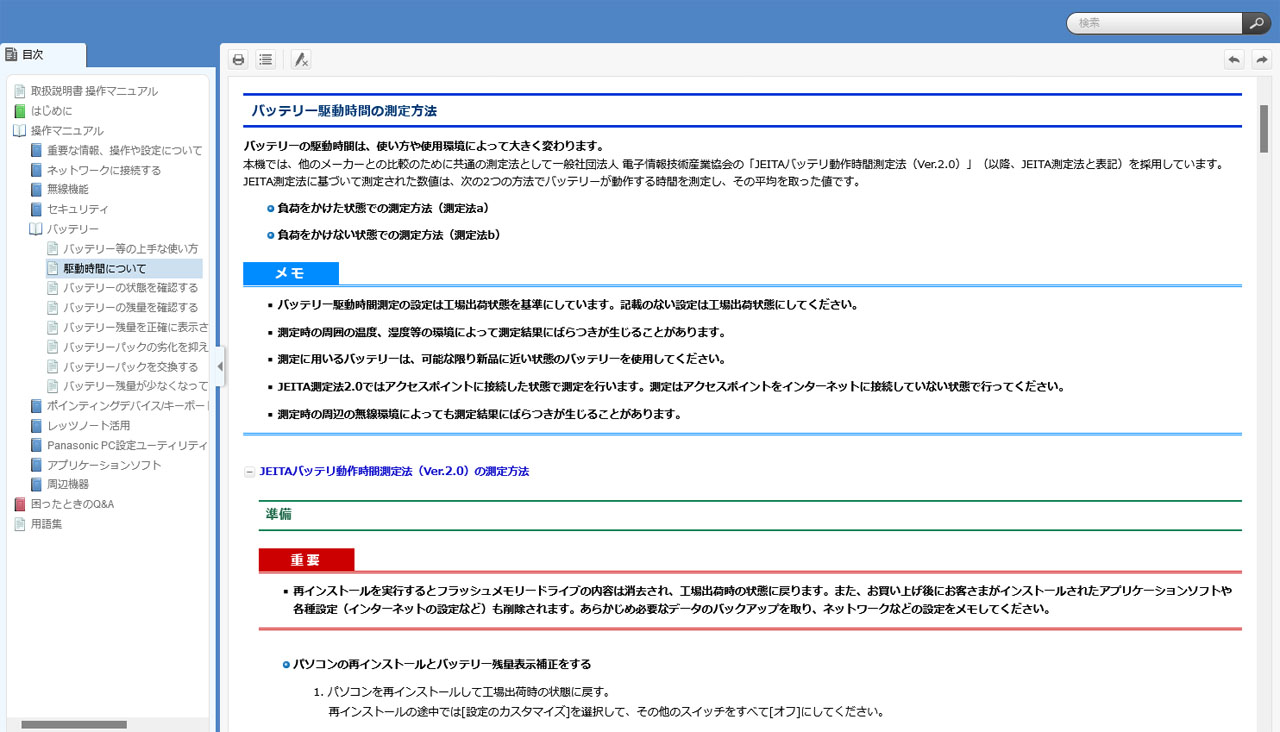Click the print icon in the toolbar

[x=238, y=59]
